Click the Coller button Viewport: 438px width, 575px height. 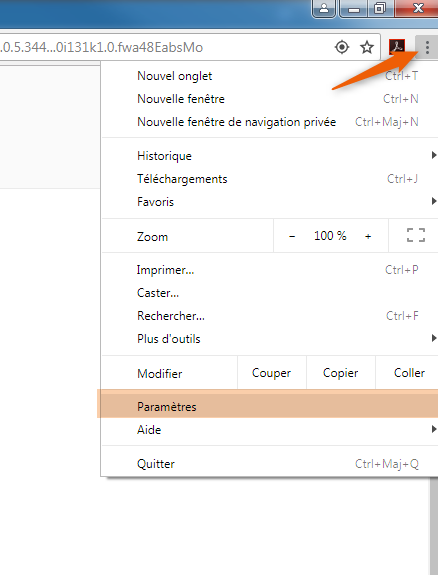click(x=409, y=373)
